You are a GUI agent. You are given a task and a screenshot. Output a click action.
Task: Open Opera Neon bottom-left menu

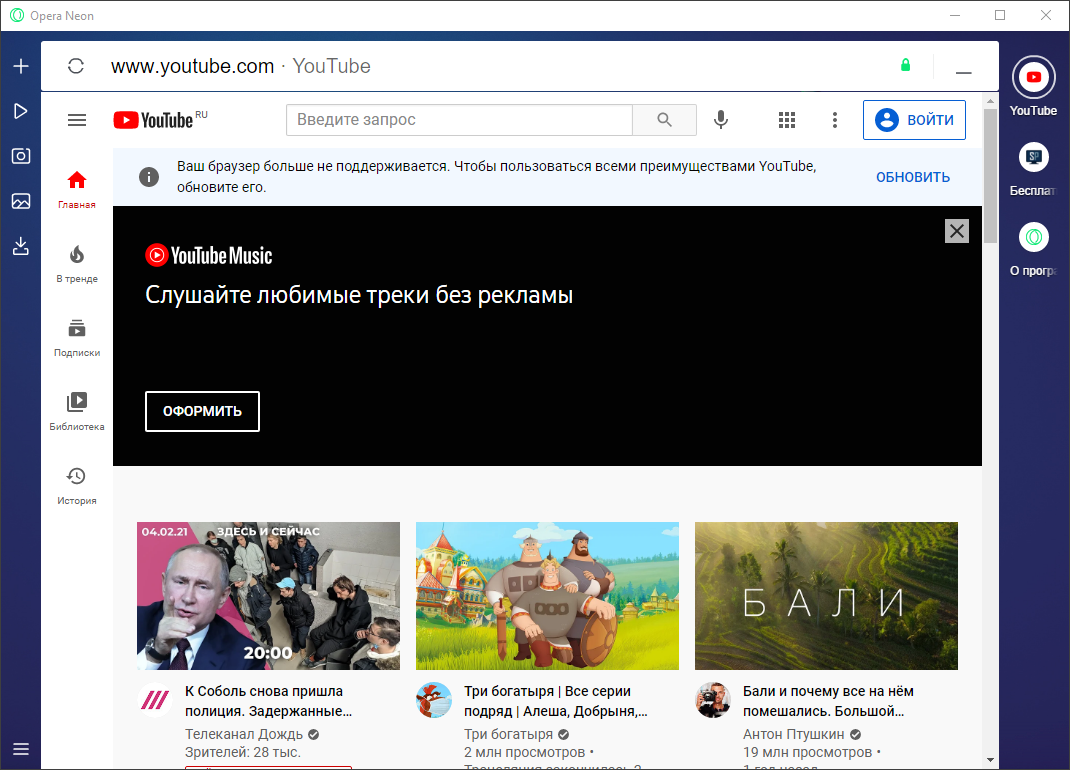(21, 749)
